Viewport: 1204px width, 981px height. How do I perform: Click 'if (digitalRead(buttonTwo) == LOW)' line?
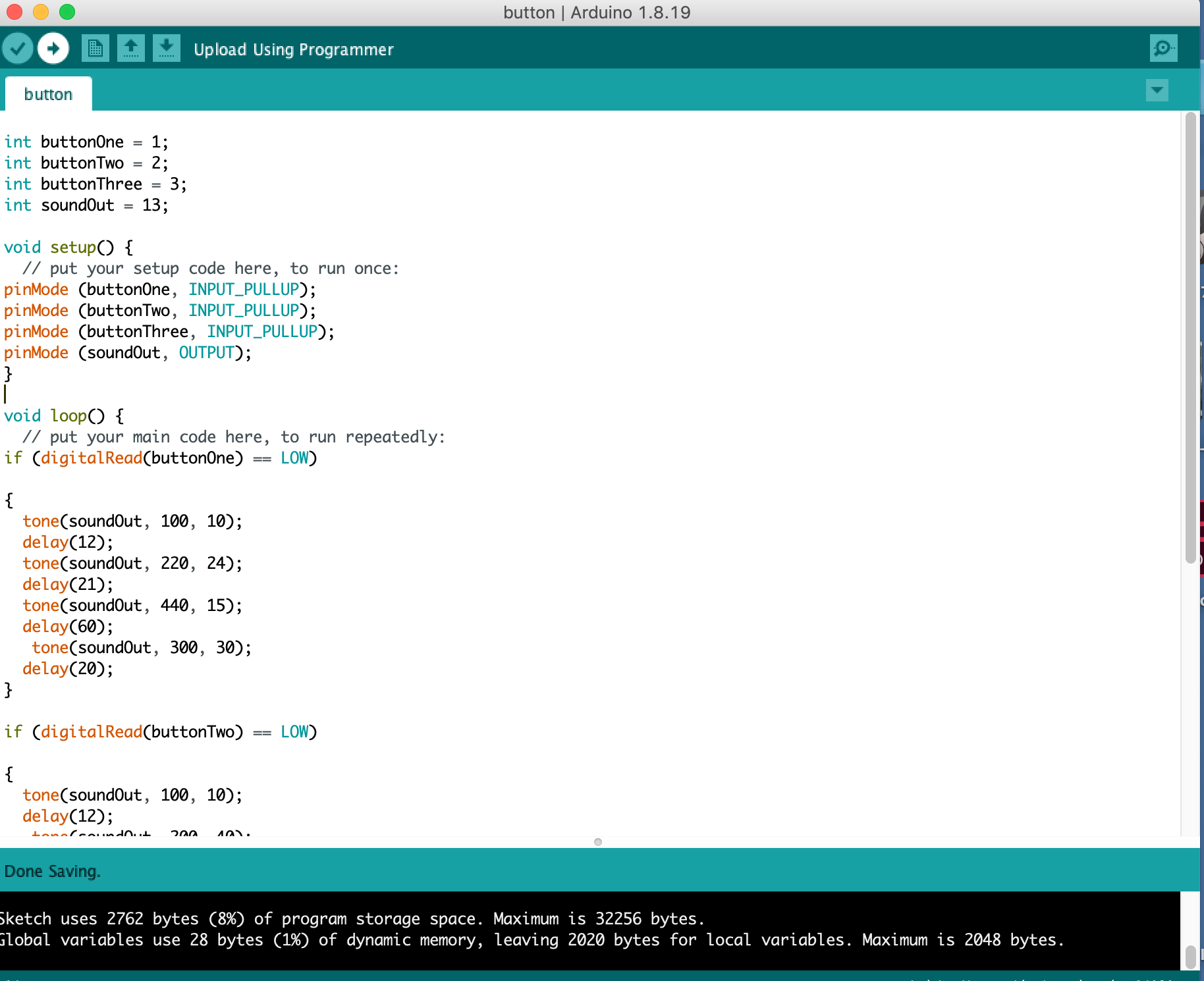pos(161,732)
